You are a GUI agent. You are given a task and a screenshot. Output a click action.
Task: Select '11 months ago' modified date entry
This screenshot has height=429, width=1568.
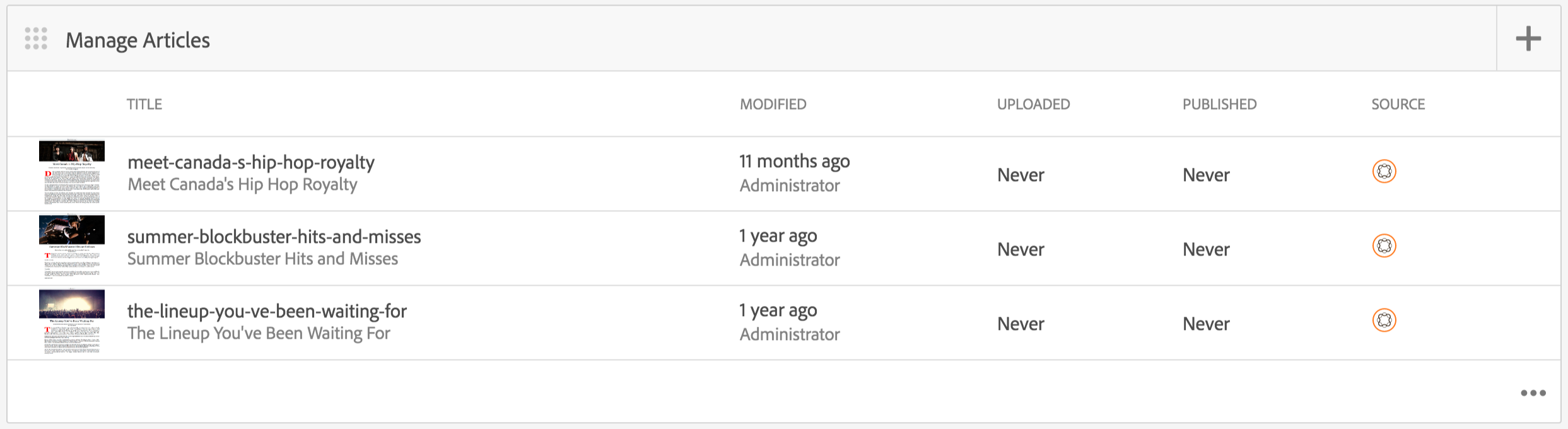point(794,162)
